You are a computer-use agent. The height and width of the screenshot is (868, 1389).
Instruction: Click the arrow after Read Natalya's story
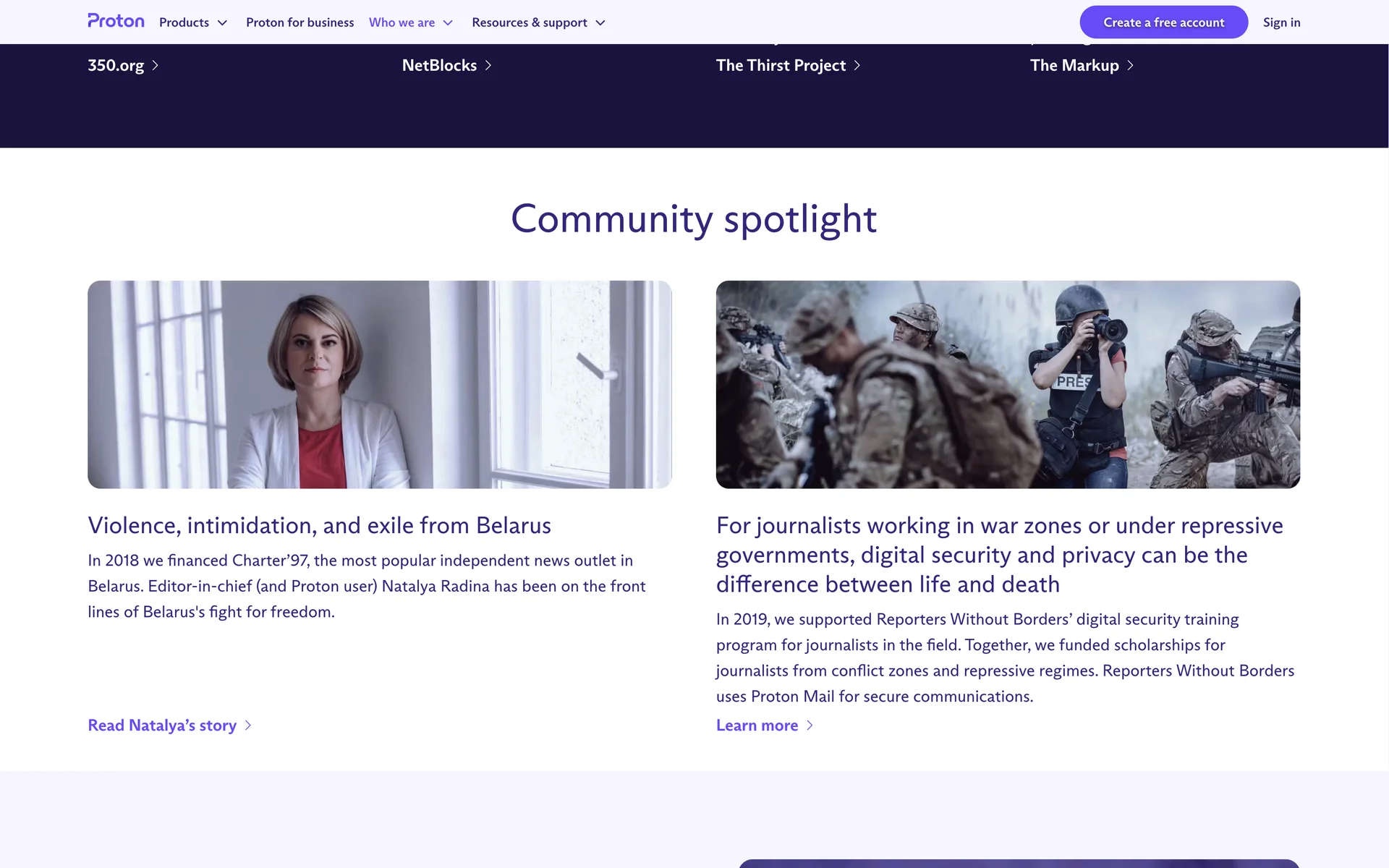pyautogui.click(x=248, y=726)
